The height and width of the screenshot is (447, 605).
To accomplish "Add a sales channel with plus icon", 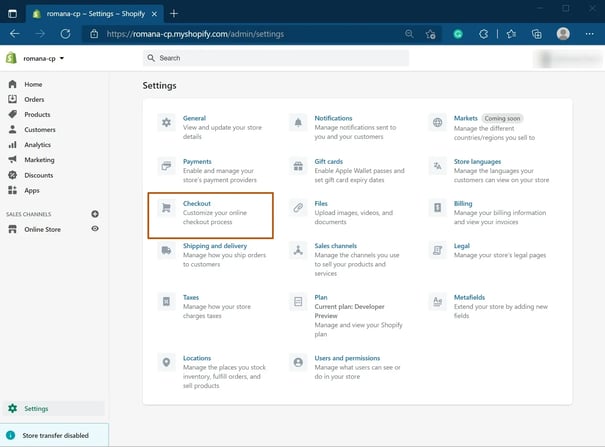I will [x=95, y=214].
